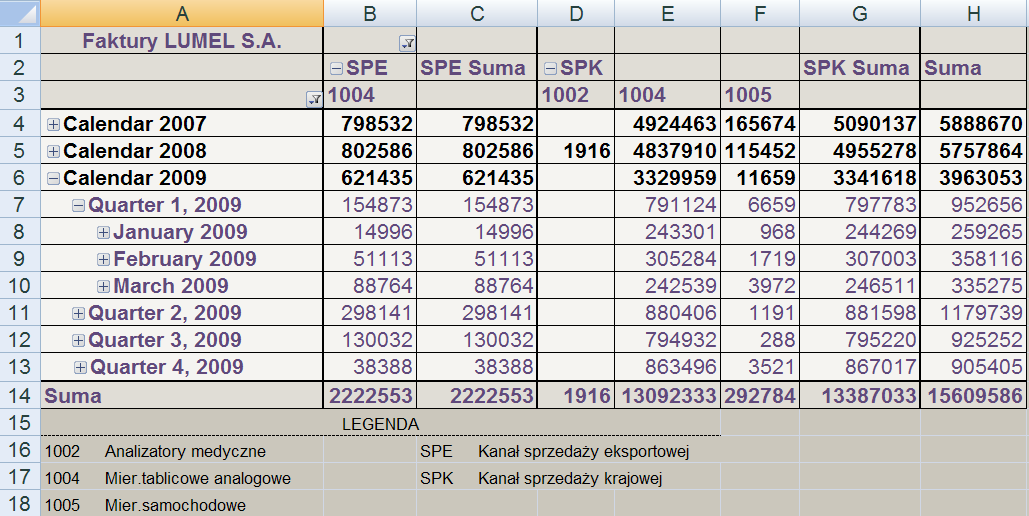
Task: Select cell with value 5888670
Action: pos(975,123)
